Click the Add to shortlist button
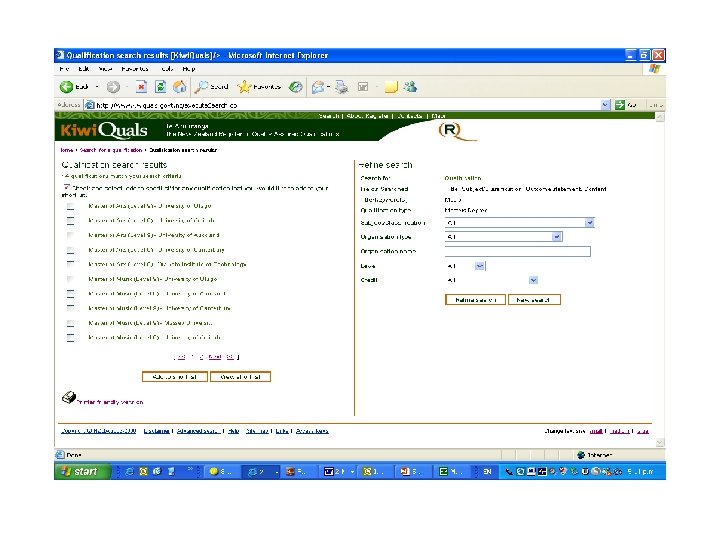 [x=174, y=377]
